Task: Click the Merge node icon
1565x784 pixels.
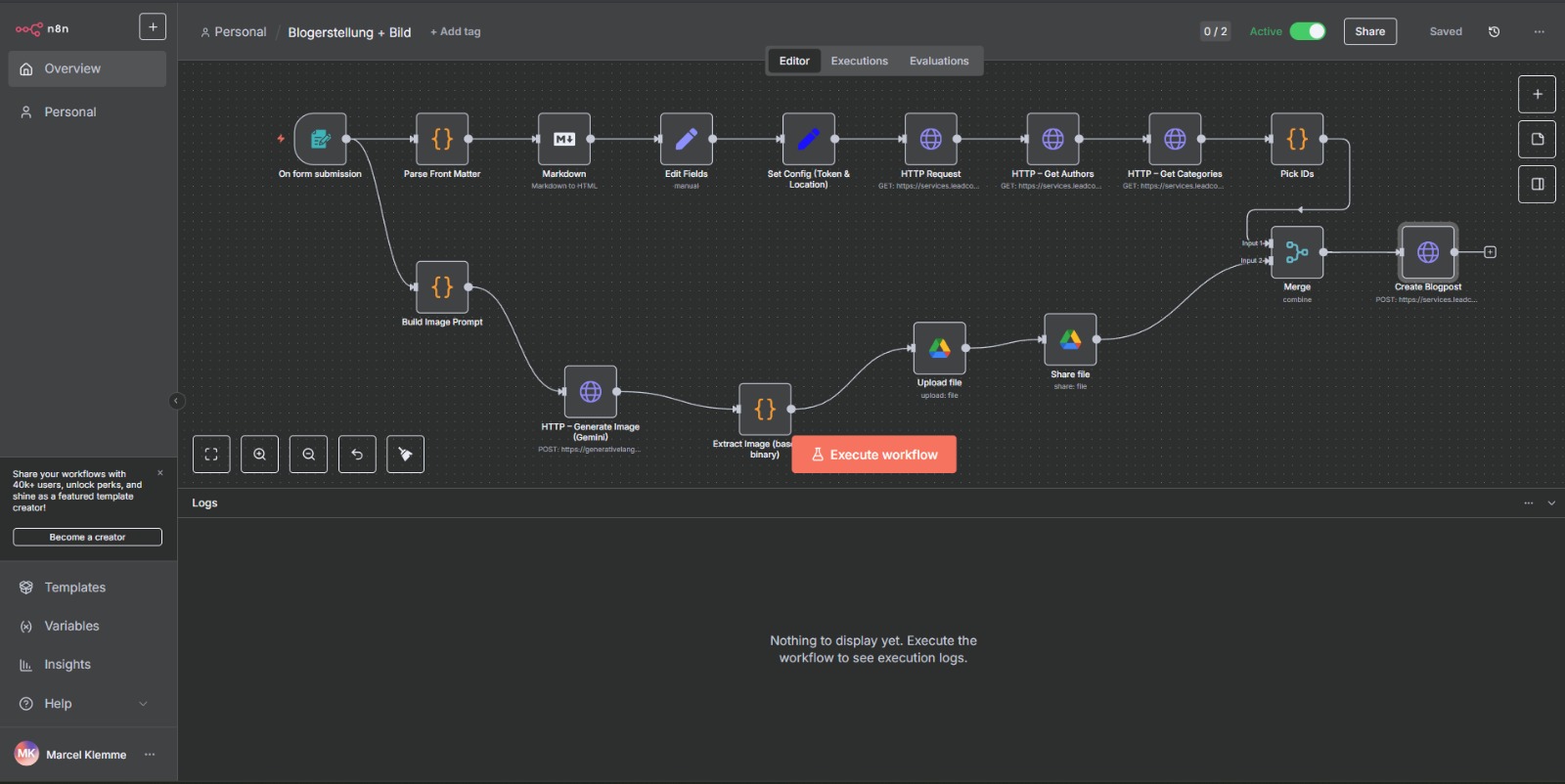Action: [1296, 252]
